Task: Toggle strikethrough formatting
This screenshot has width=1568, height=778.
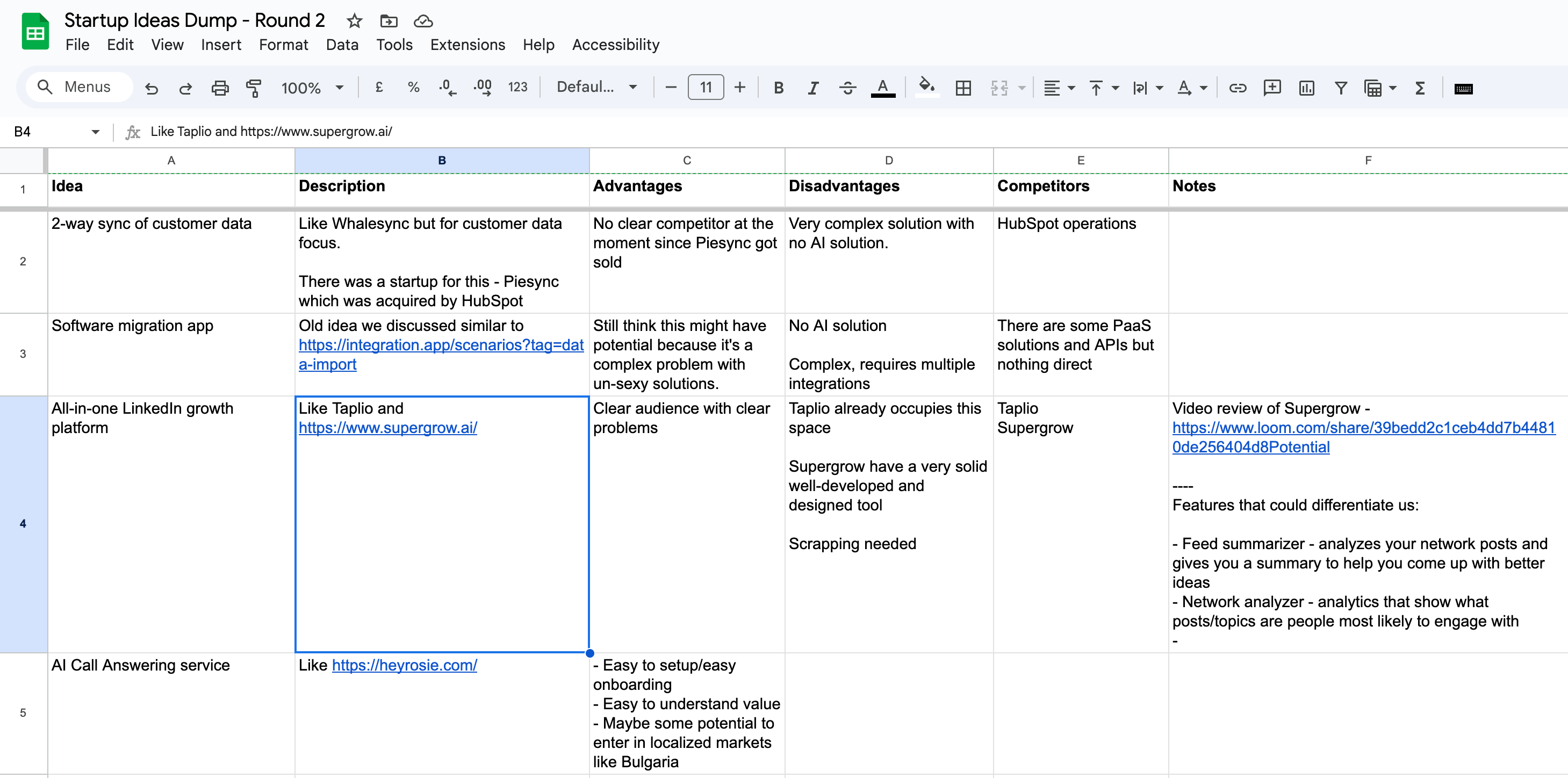Action: click(847, 88)
